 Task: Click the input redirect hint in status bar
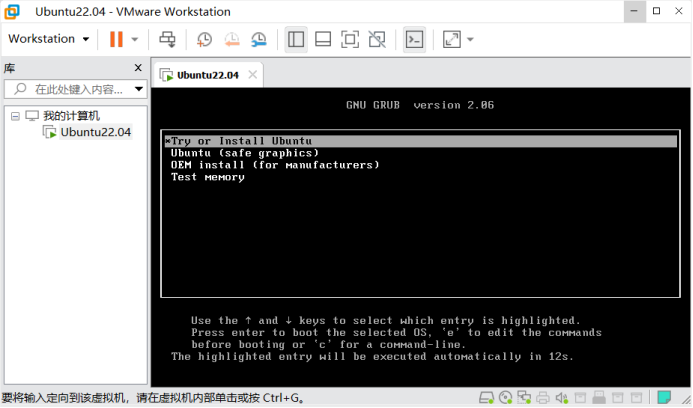(153, 398)
